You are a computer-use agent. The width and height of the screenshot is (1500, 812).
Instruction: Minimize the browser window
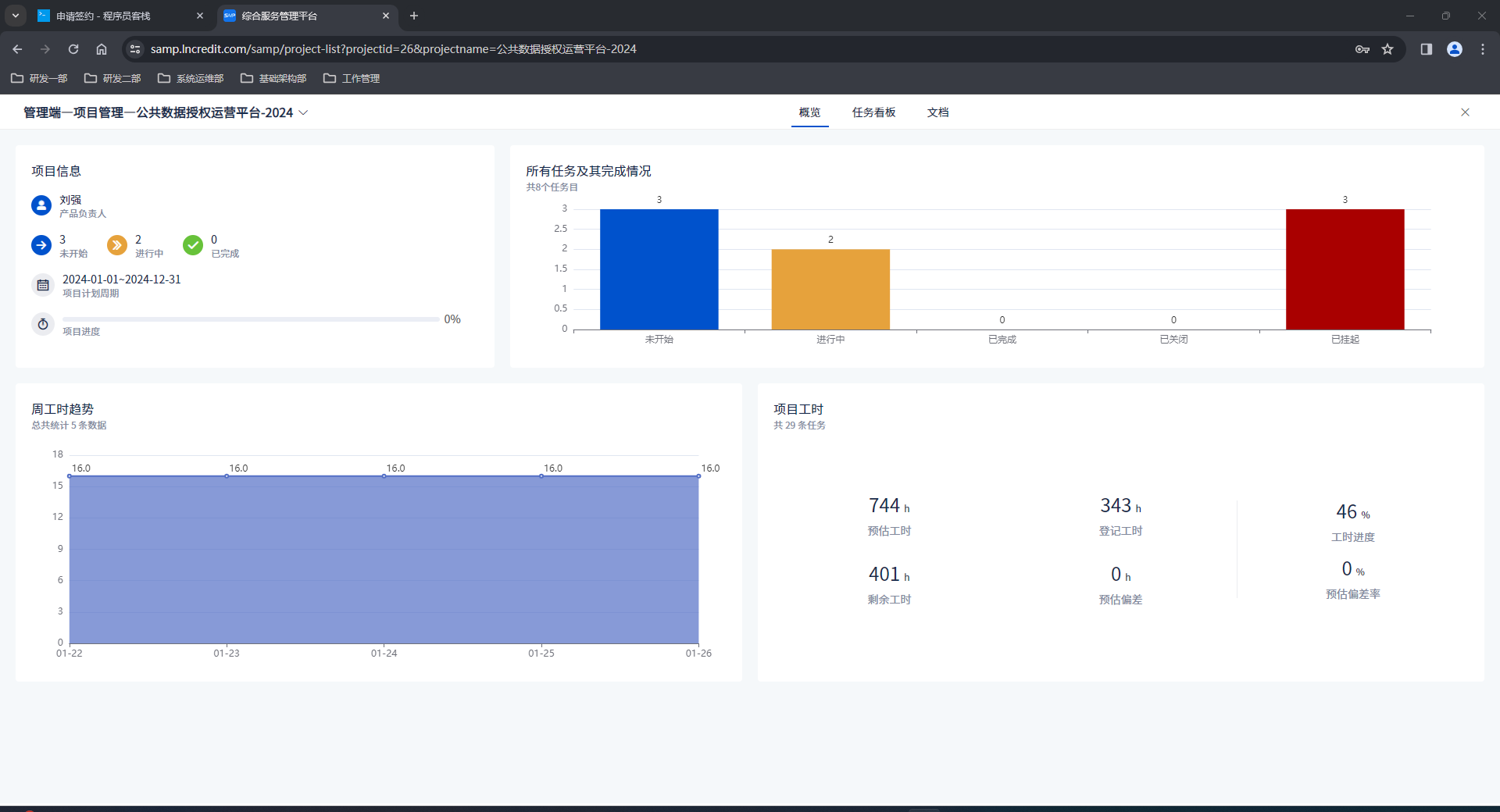tap(1410, 16)
